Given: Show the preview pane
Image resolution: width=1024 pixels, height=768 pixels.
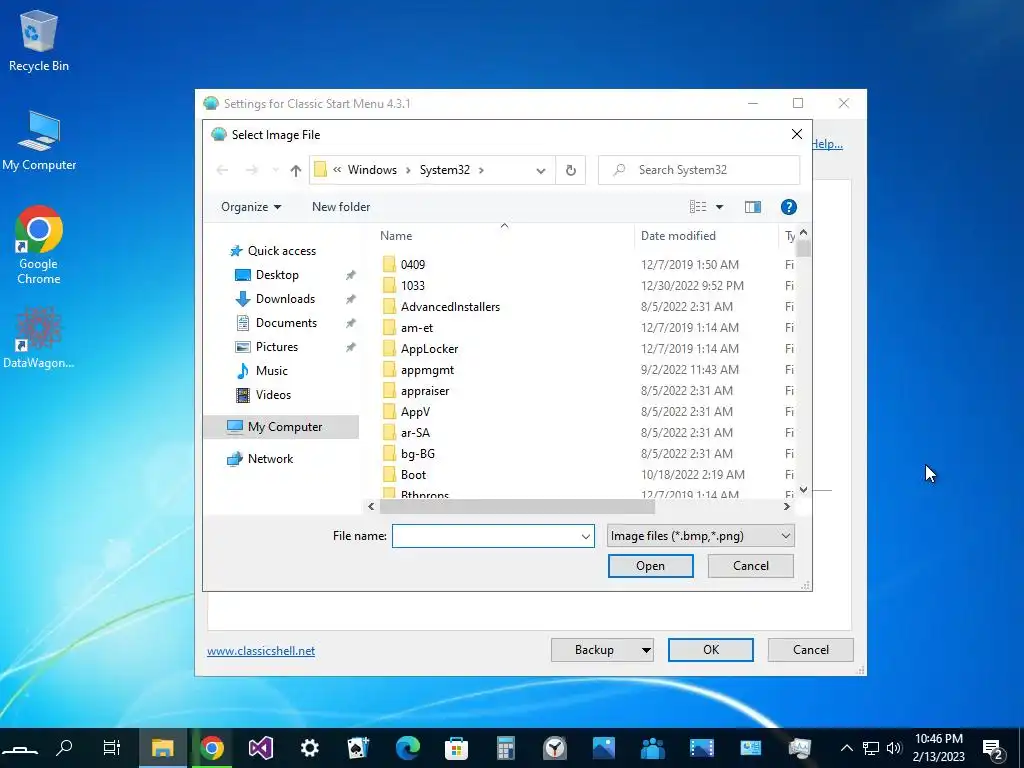Looking at the screenshot, I should 752,207.
